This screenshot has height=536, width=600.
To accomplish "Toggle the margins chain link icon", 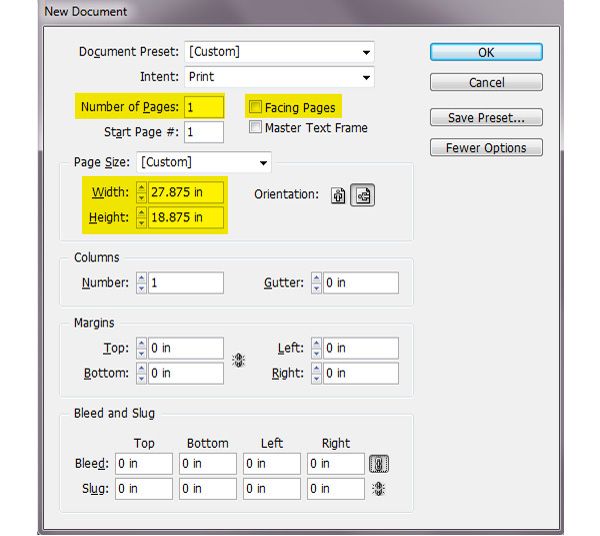I will click(x=238, y=360).
